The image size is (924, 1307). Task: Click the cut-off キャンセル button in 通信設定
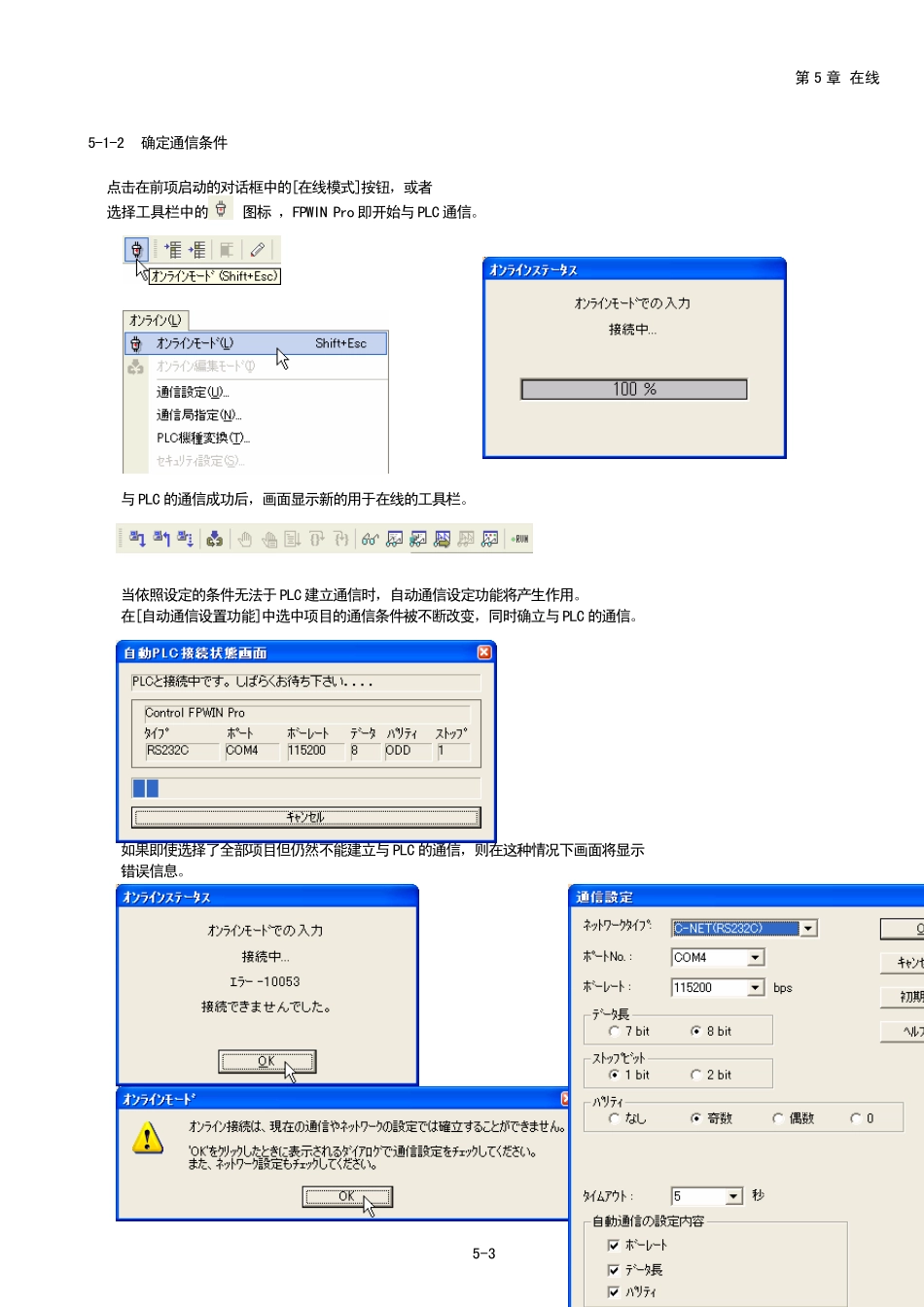point(903,963)
